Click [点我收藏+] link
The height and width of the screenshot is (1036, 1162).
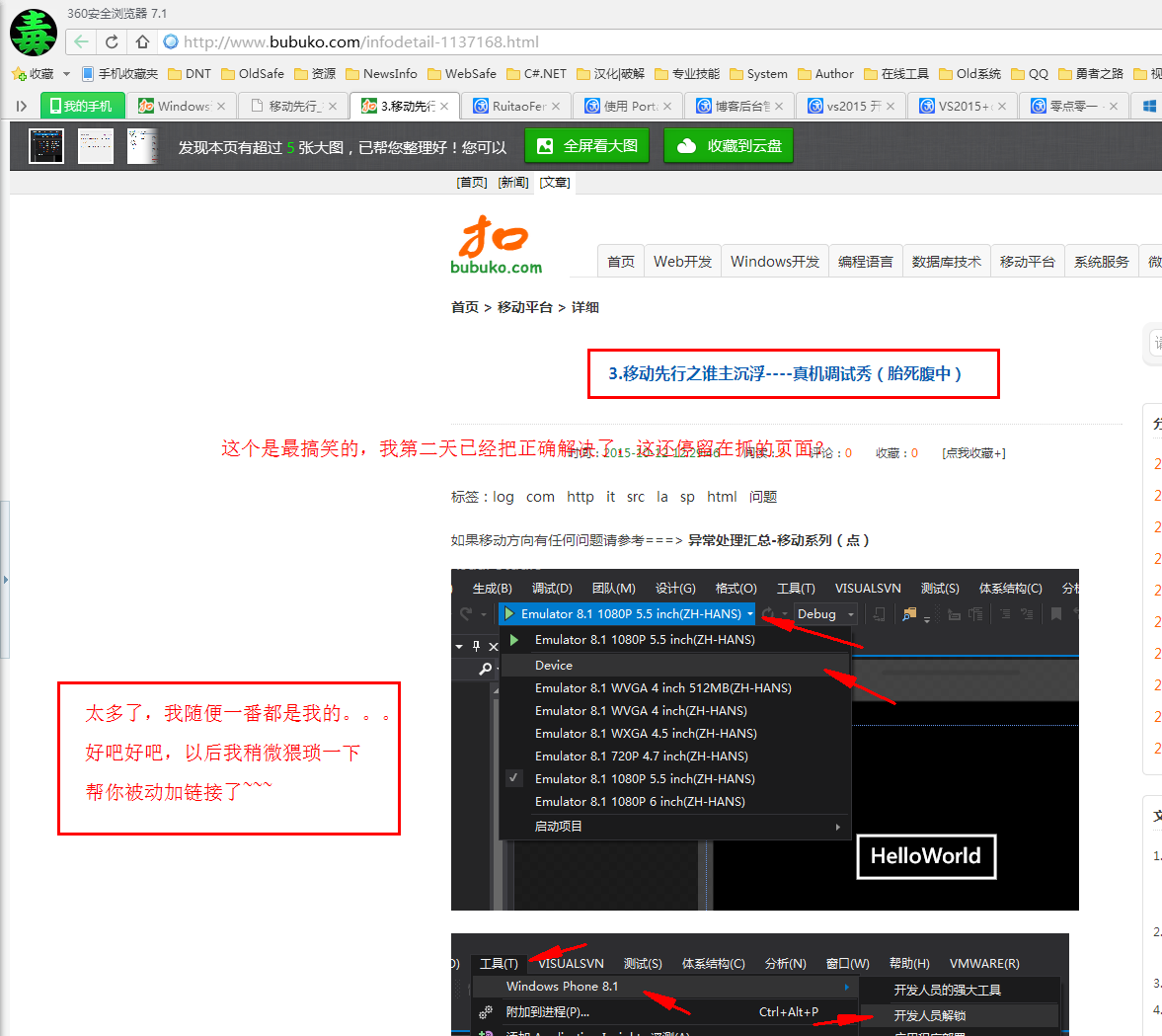coord(973,453)
